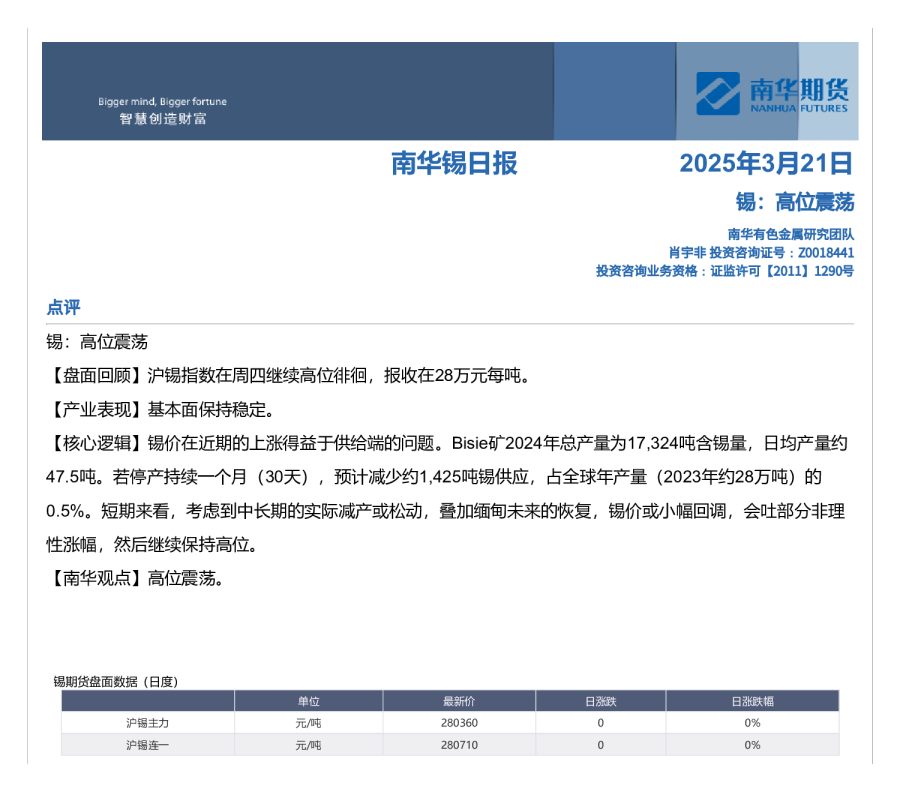
Task: Click the "Bigger mind, Bigger fortune" slogan
Action: pos(162,101)
